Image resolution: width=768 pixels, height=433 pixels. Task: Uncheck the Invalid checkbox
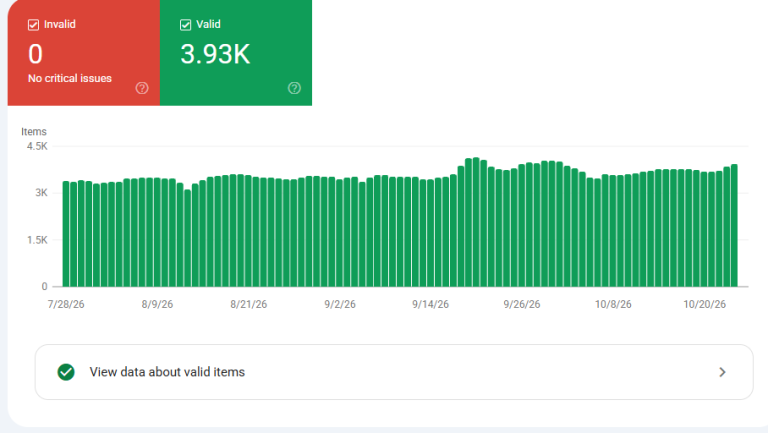tap(33, 25)
